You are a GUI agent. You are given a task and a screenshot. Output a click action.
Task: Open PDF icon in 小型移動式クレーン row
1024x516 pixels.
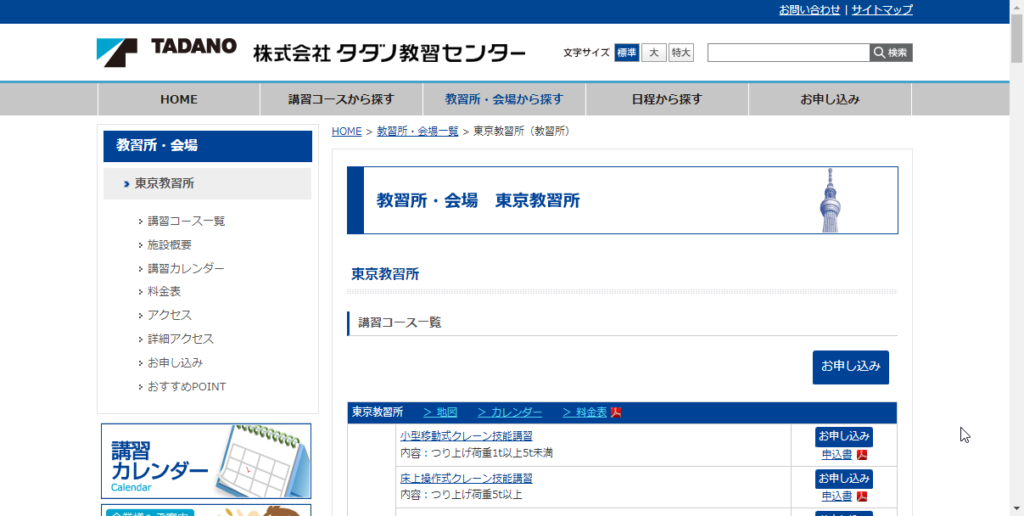pos(861,455)
